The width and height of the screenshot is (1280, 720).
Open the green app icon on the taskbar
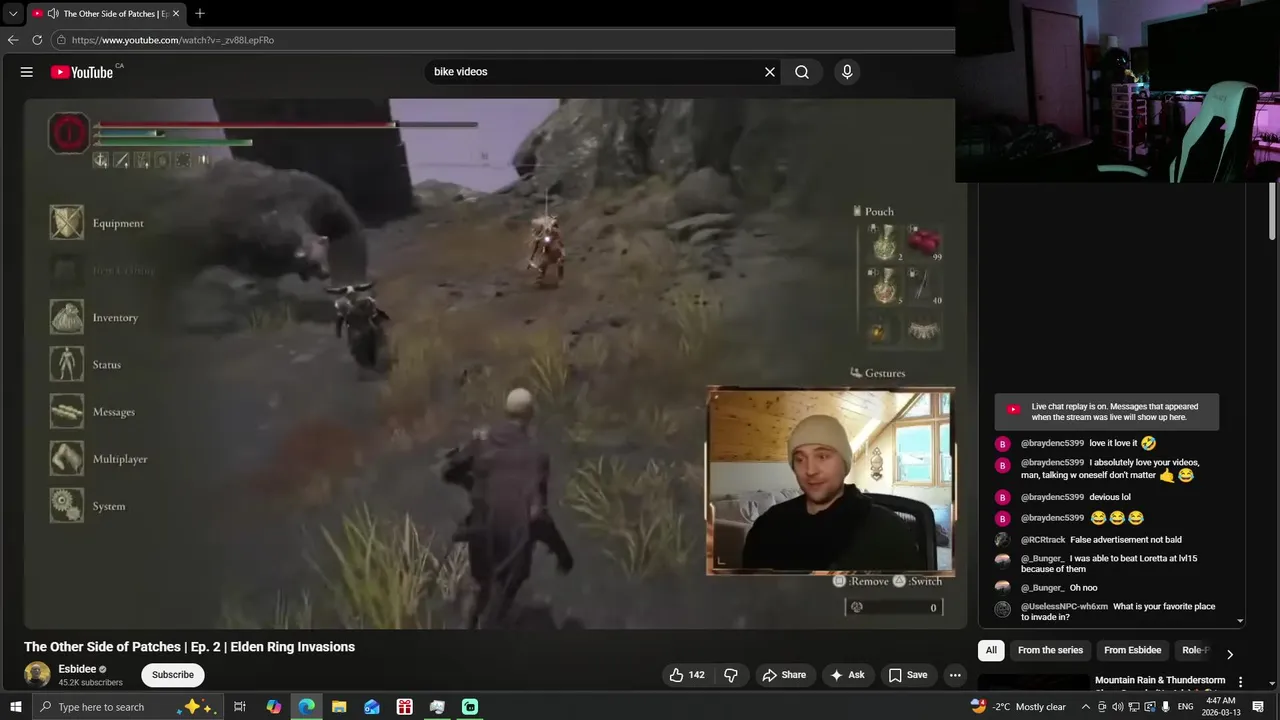pyautogui.click(x=470, y=707)
